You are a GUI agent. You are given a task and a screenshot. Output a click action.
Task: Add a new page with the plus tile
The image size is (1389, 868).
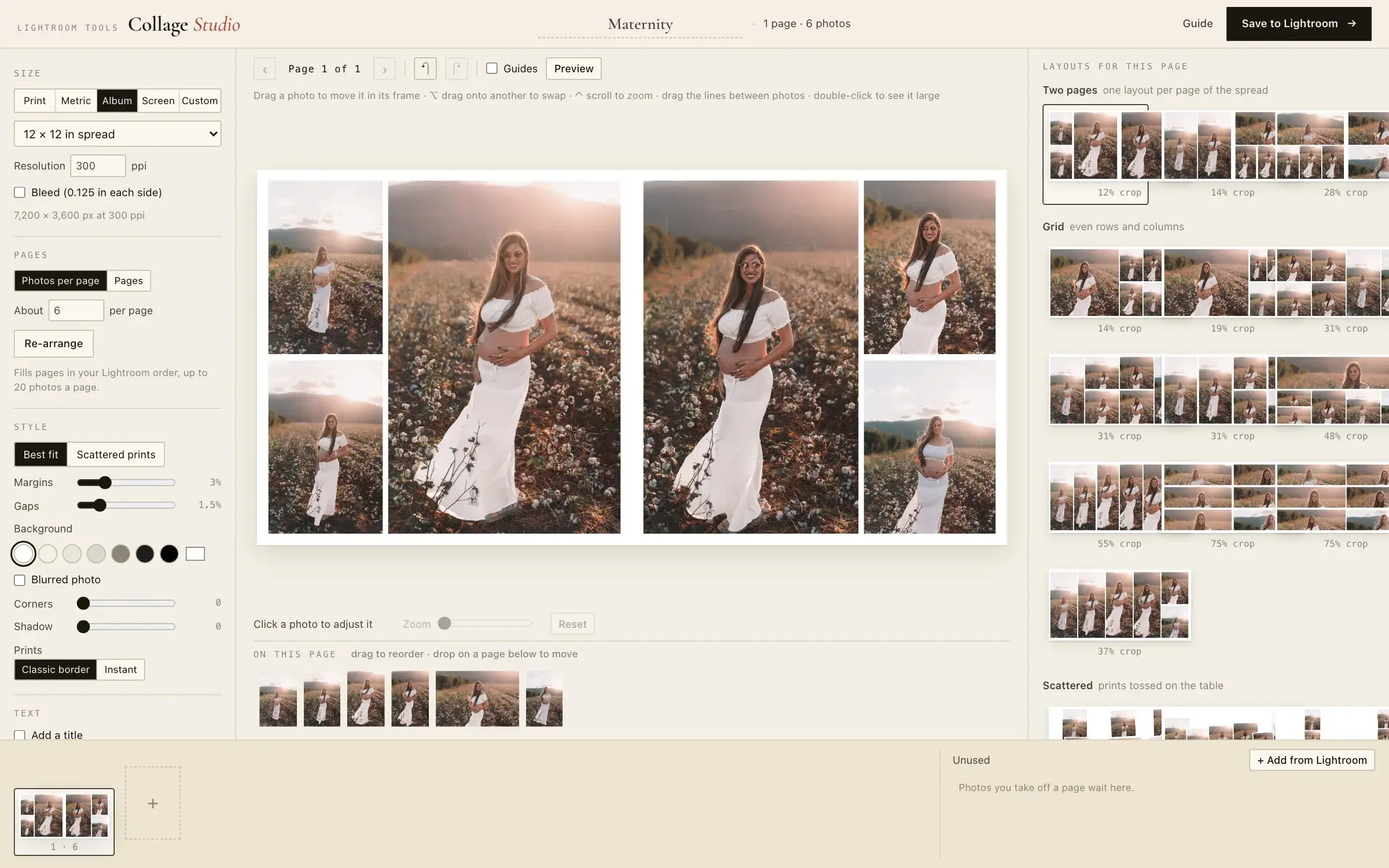pos(153,803)
